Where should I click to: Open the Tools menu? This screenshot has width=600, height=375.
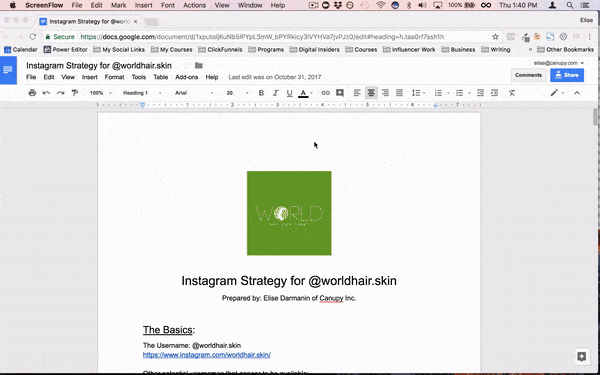139,77
